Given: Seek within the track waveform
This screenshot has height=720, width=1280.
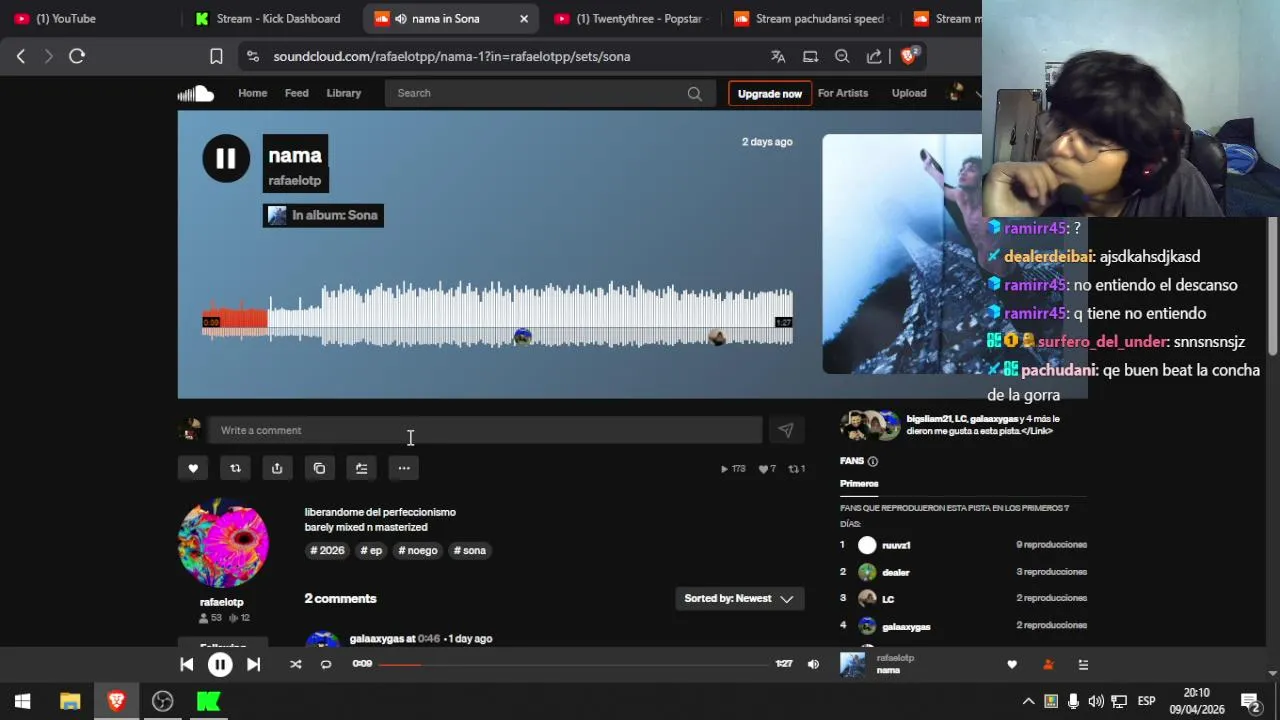Looking at the screenshot, I should 498,315.
